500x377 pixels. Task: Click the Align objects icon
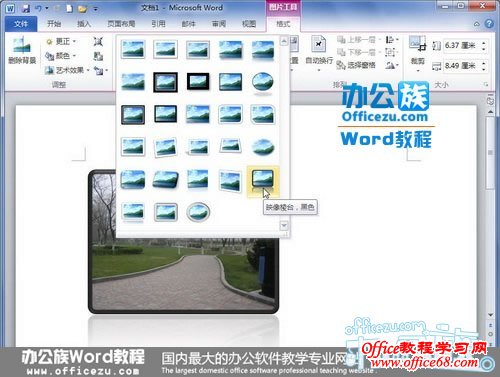click(x=392, y=40)
